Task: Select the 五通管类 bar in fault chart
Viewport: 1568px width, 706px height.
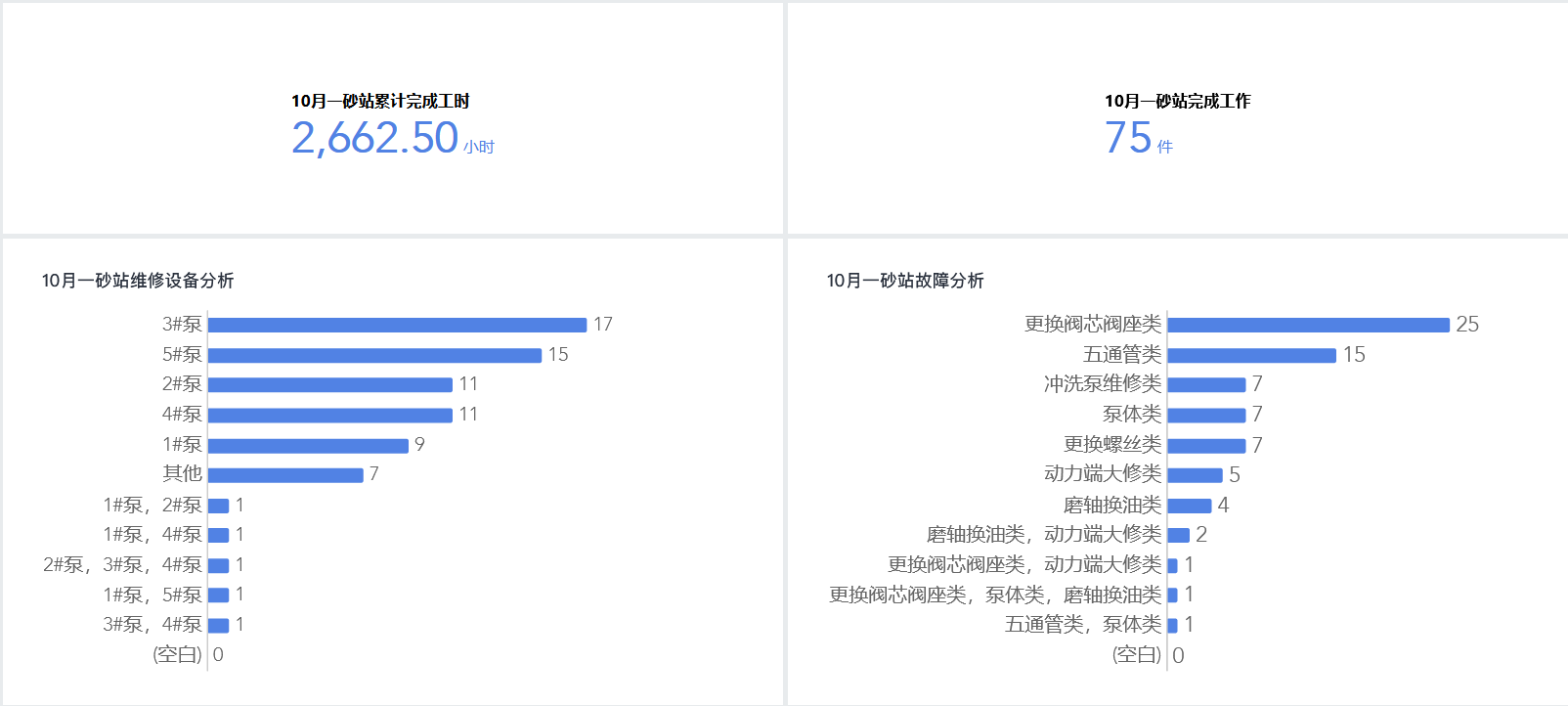Action: point(1251,355)
